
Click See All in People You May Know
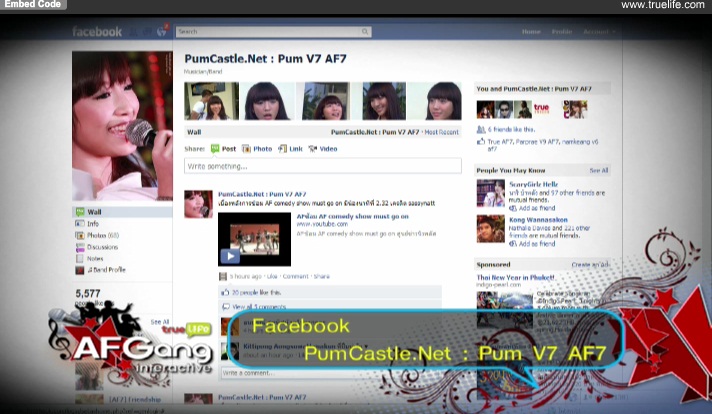tap(598, 170)
